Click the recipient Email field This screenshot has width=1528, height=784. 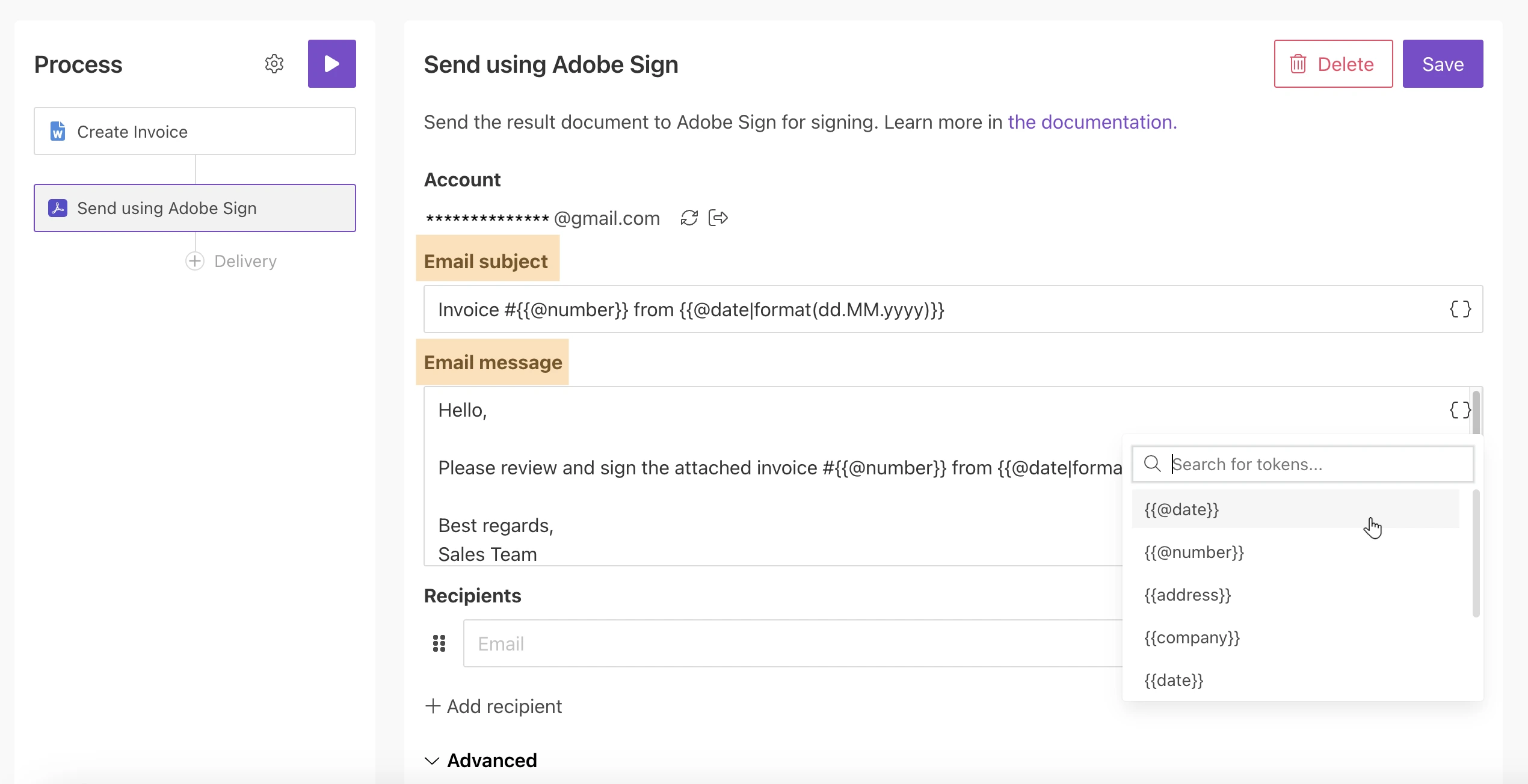(x=793, y=643)
